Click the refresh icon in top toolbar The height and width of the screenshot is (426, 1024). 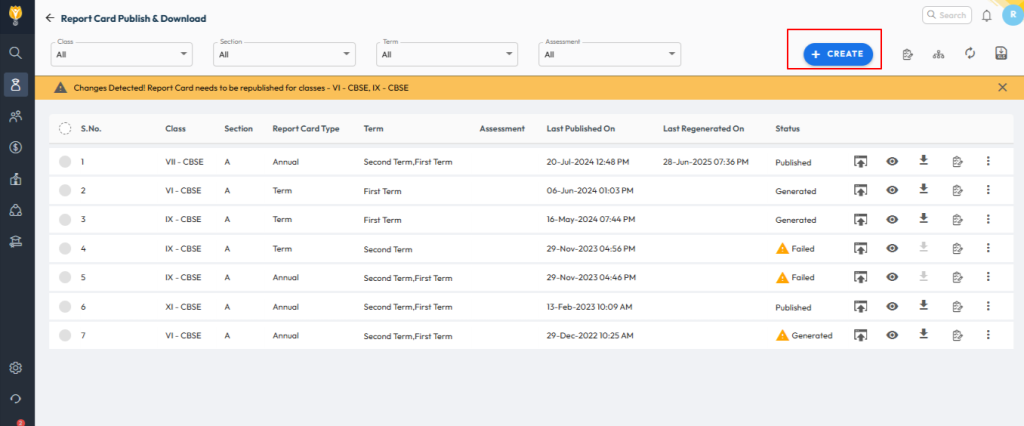(969, 53)
